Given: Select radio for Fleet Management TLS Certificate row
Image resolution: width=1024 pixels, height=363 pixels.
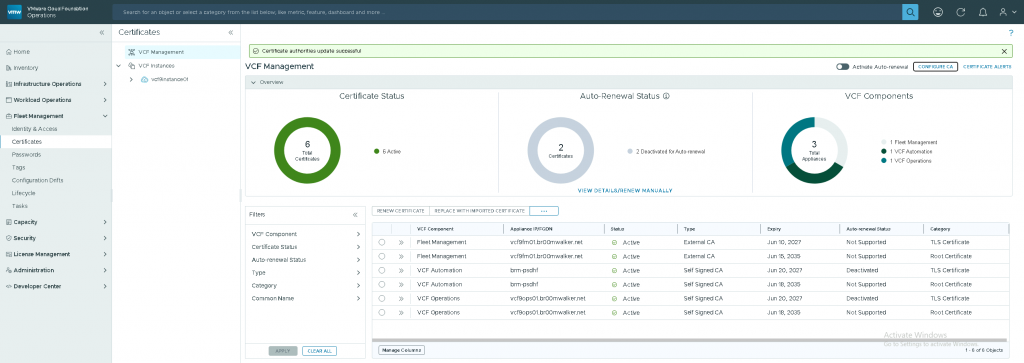Looking at the screenshot, I should (x=381, y=242).
